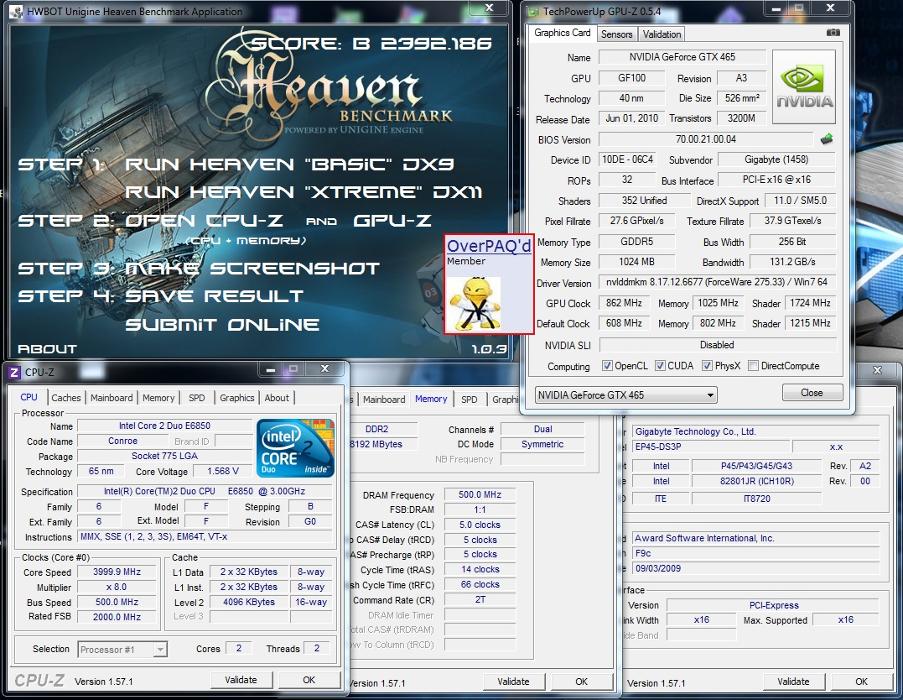The width and height of the screenshot is (903, 700).
Task: Click the DRAM Frequency value 500.0 MHz
Action: click(480, 494)
